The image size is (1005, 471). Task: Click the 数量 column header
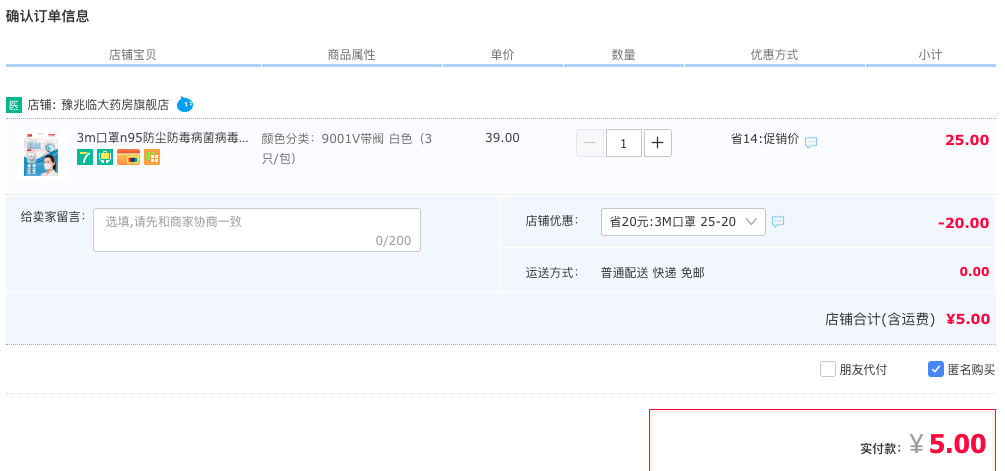(624, 55)
